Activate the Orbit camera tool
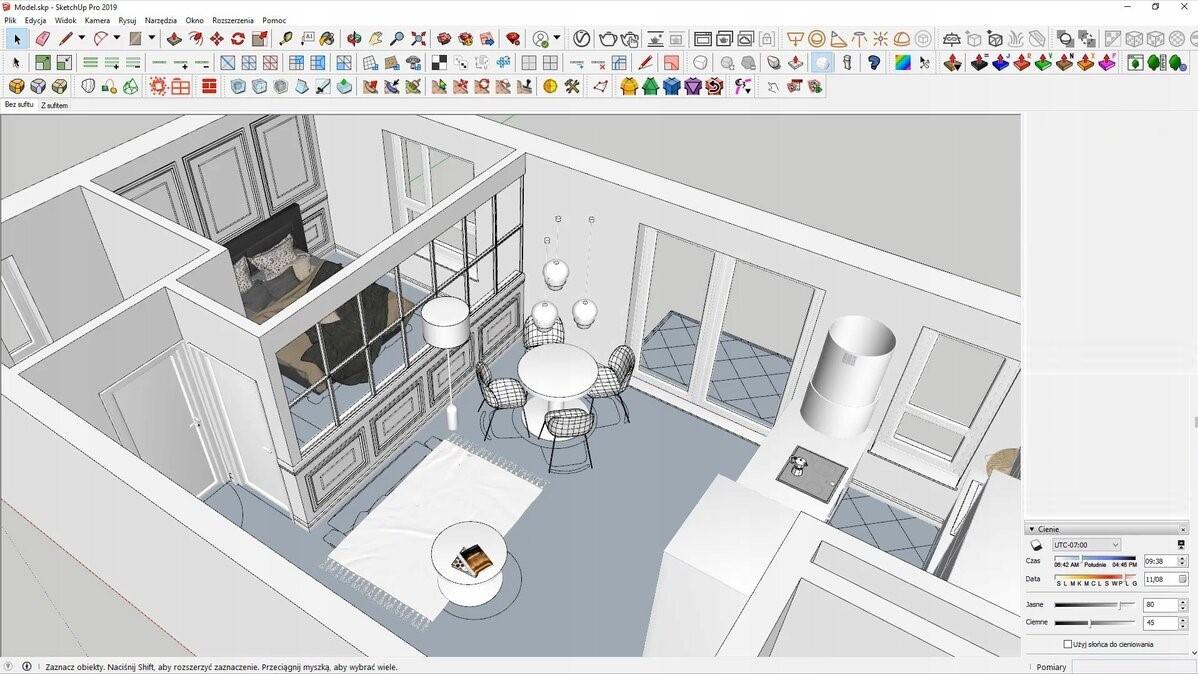 click(354, 38)
